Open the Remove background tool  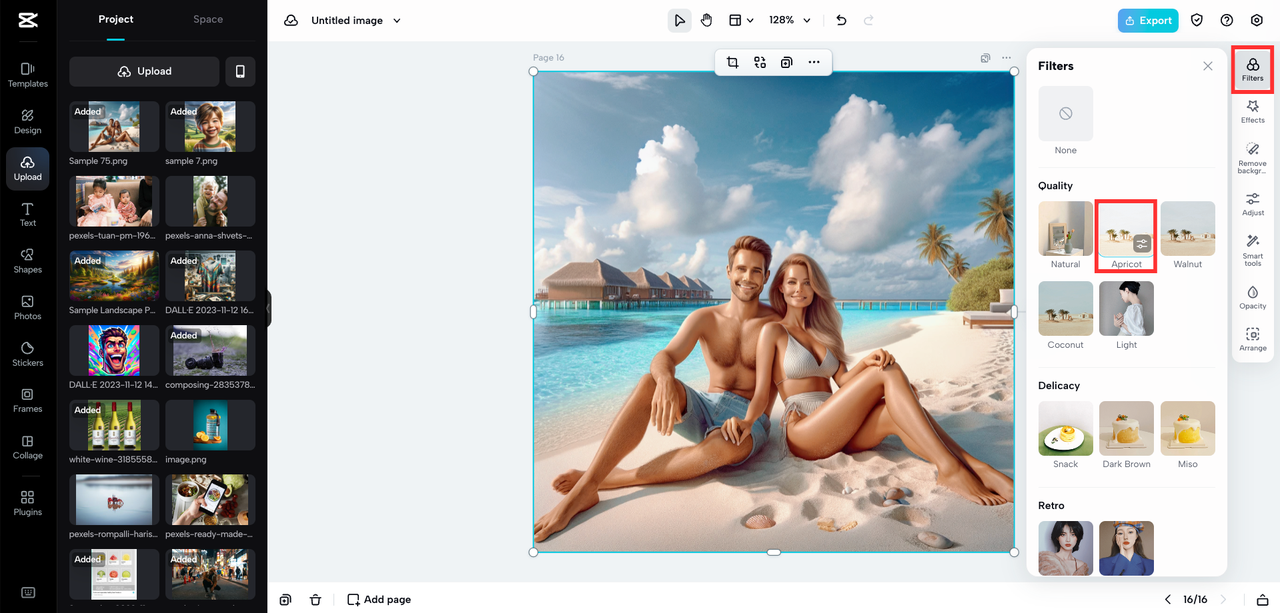[x=1253, y=158]
